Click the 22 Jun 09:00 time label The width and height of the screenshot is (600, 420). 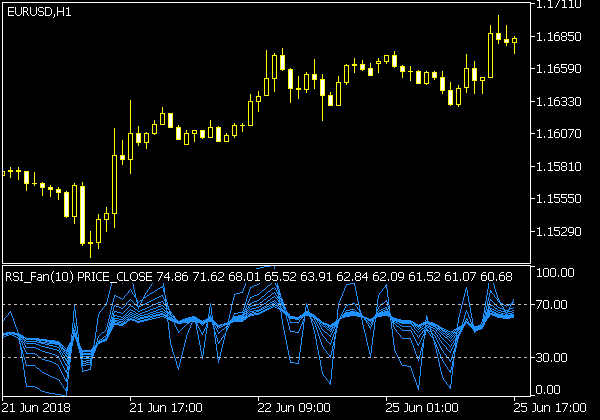pyautogui.click(x=294, y=408)
